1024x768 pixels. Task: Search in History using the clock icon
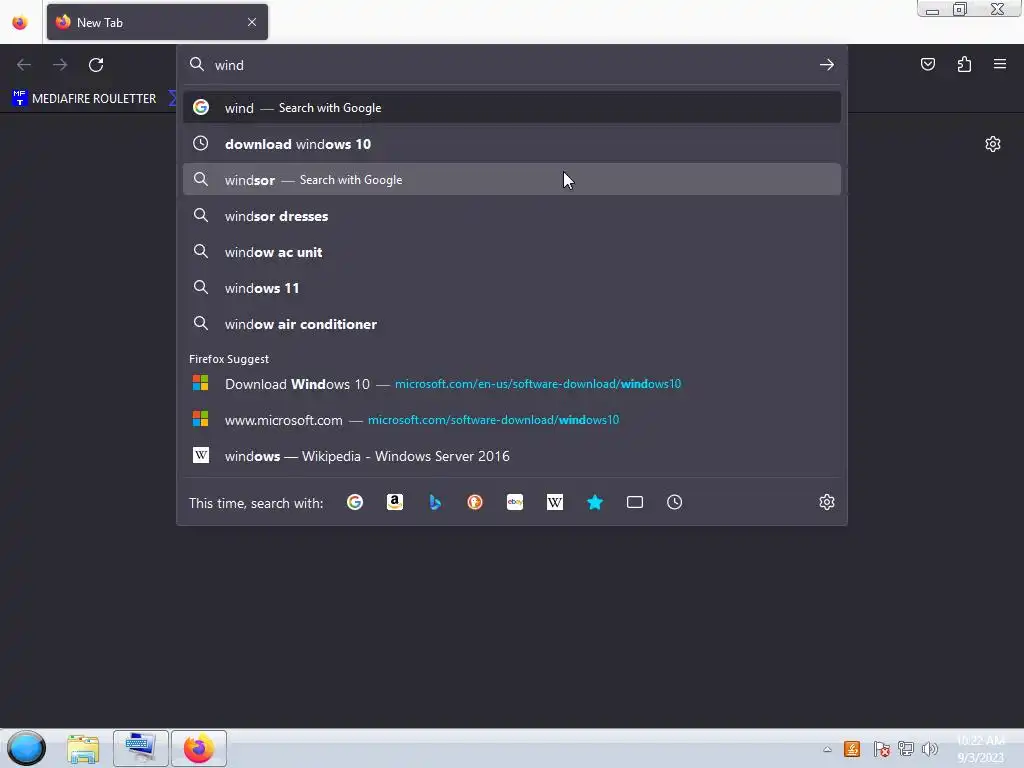click(675, 502)
